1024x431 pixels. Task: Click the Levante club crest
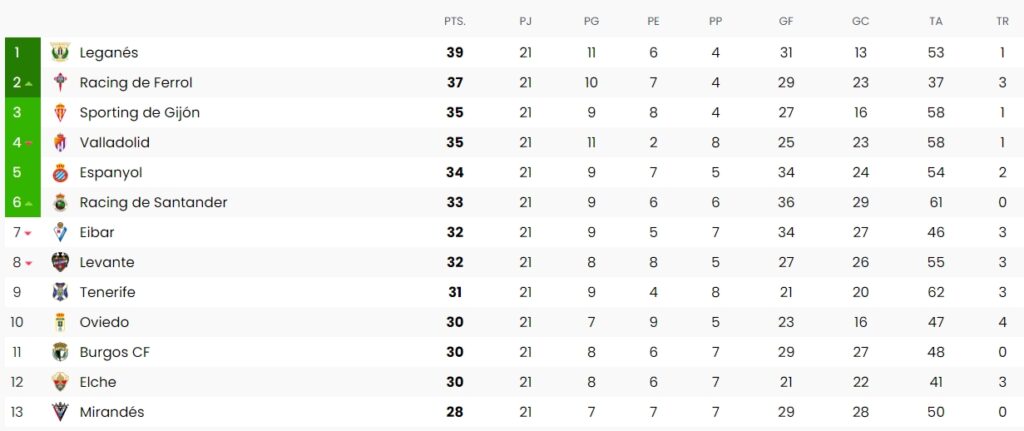point(60,263)
